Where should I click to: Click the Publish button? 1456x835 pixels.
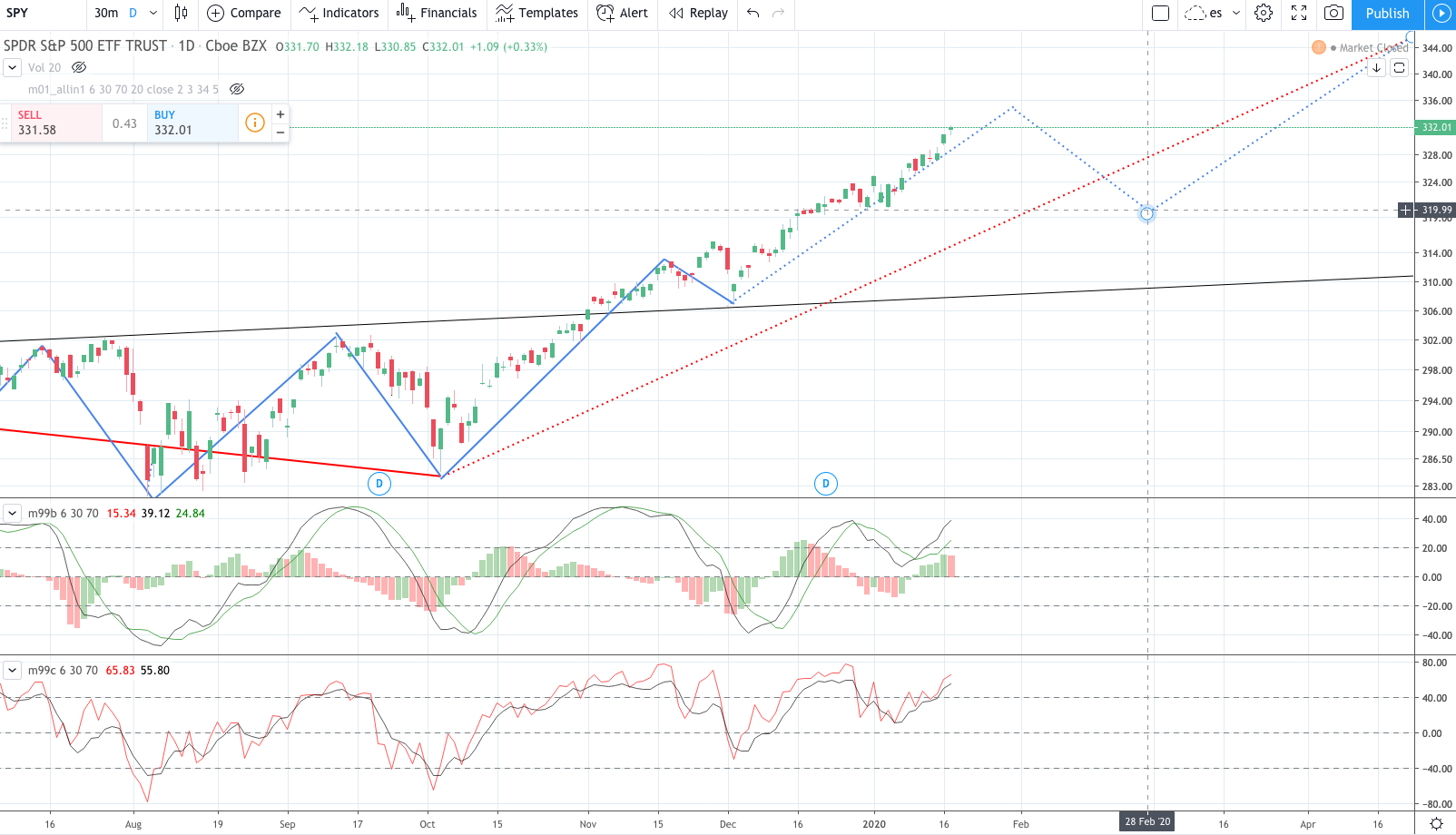(1387, 14)
